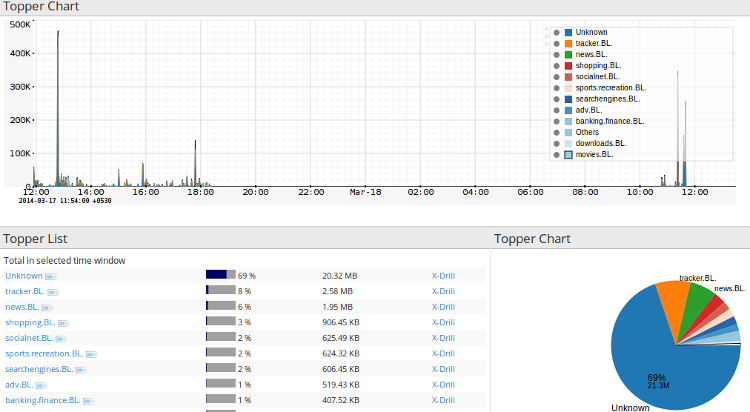Click the orange tracker.BL. pie slice
The image size is (750, 412).
coord(675,304)
